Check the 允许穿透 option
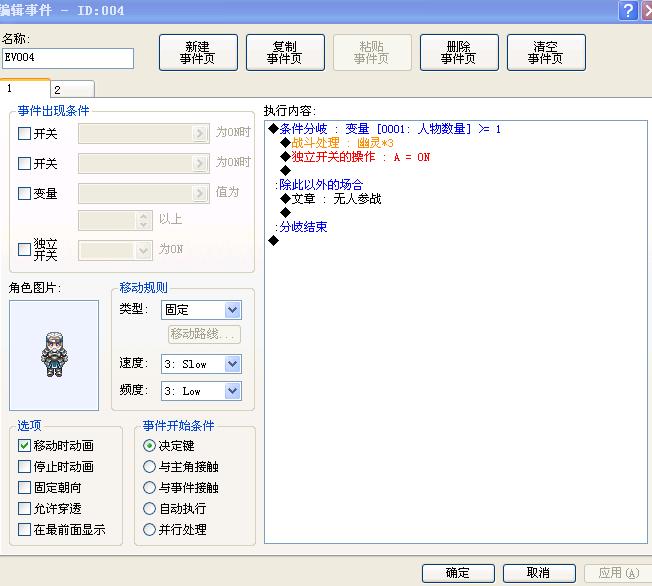 (x=24, y=508)
